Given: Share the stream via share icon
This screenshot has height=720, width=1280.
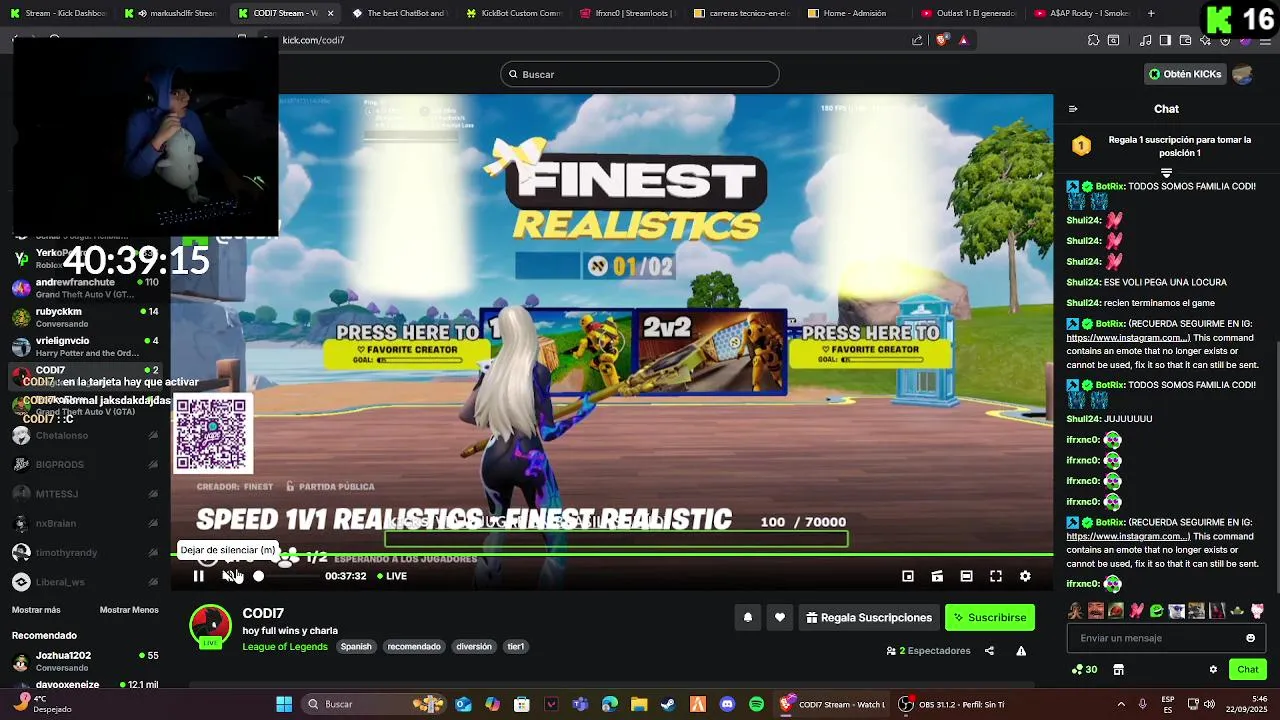Looking at the screenshot, I should 989,651.
